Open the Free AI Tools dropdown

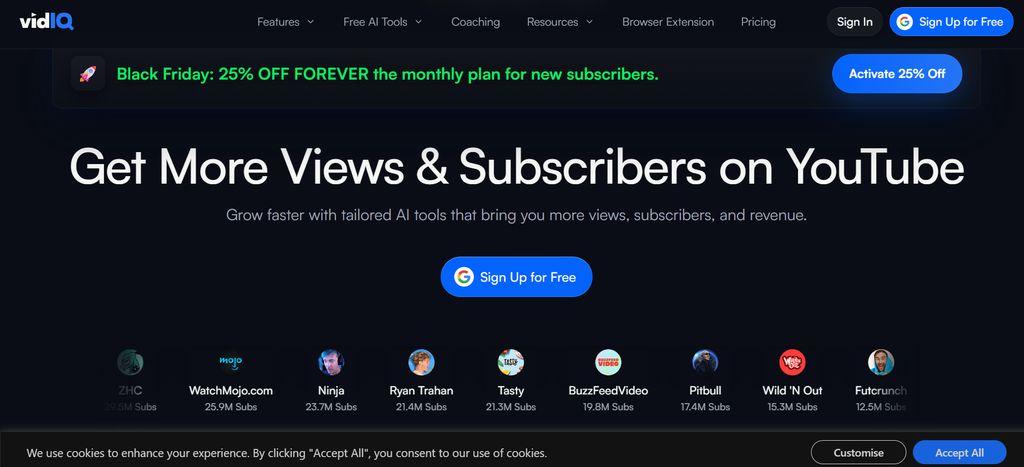383,22
